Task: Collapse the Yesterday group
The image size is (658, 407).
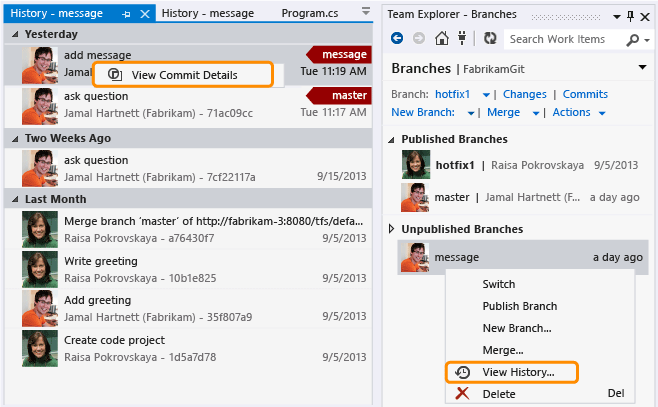Action: click(x=15, y=34)
